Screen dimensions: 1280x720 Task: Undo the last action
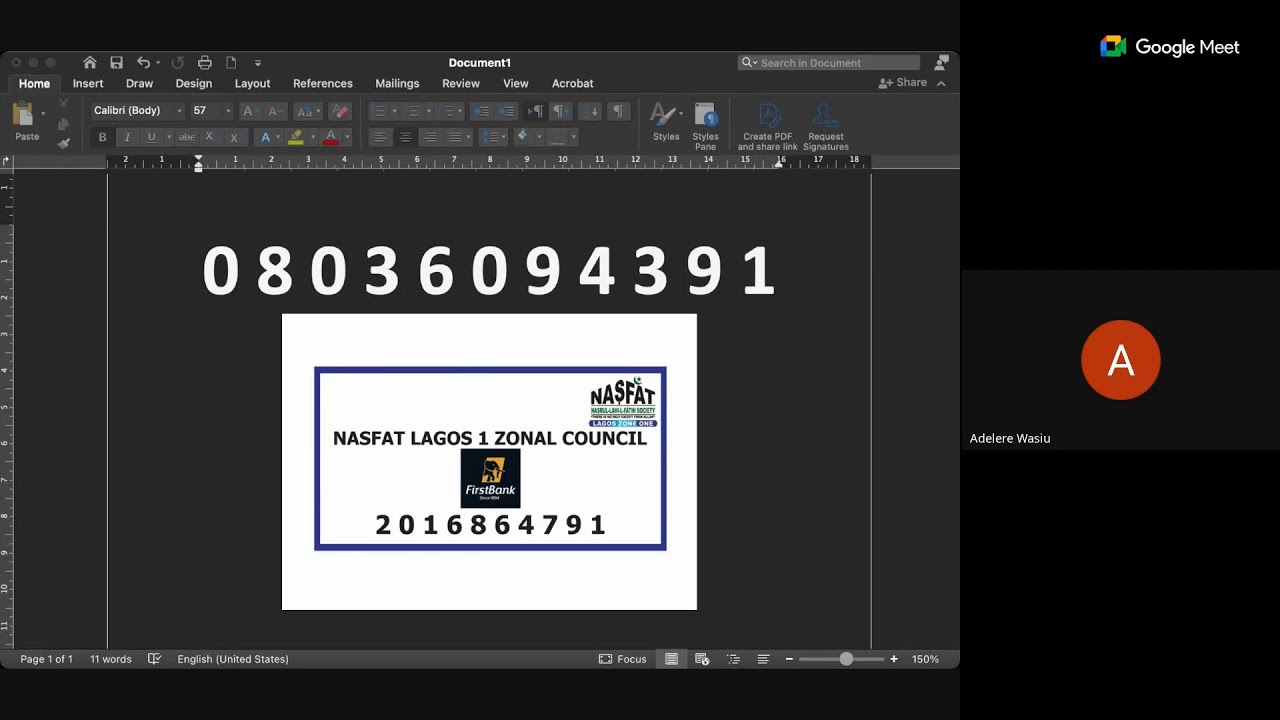[143, 63]
